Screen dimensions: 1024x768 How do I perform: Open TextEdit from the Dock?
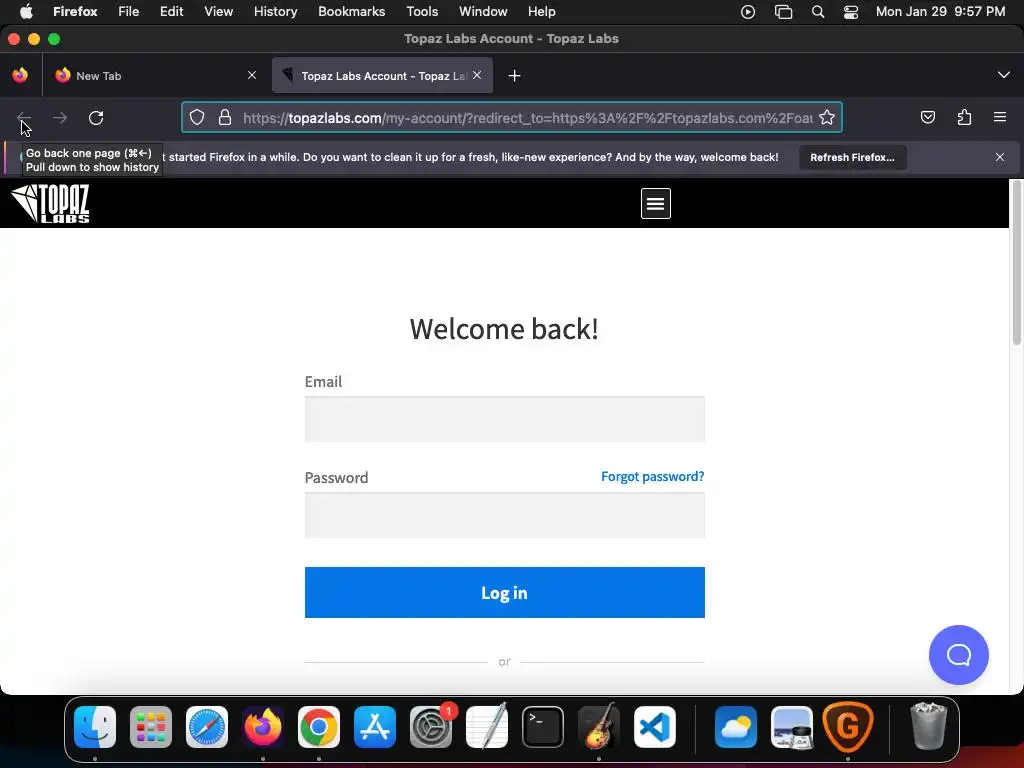(x=487, y=727)
